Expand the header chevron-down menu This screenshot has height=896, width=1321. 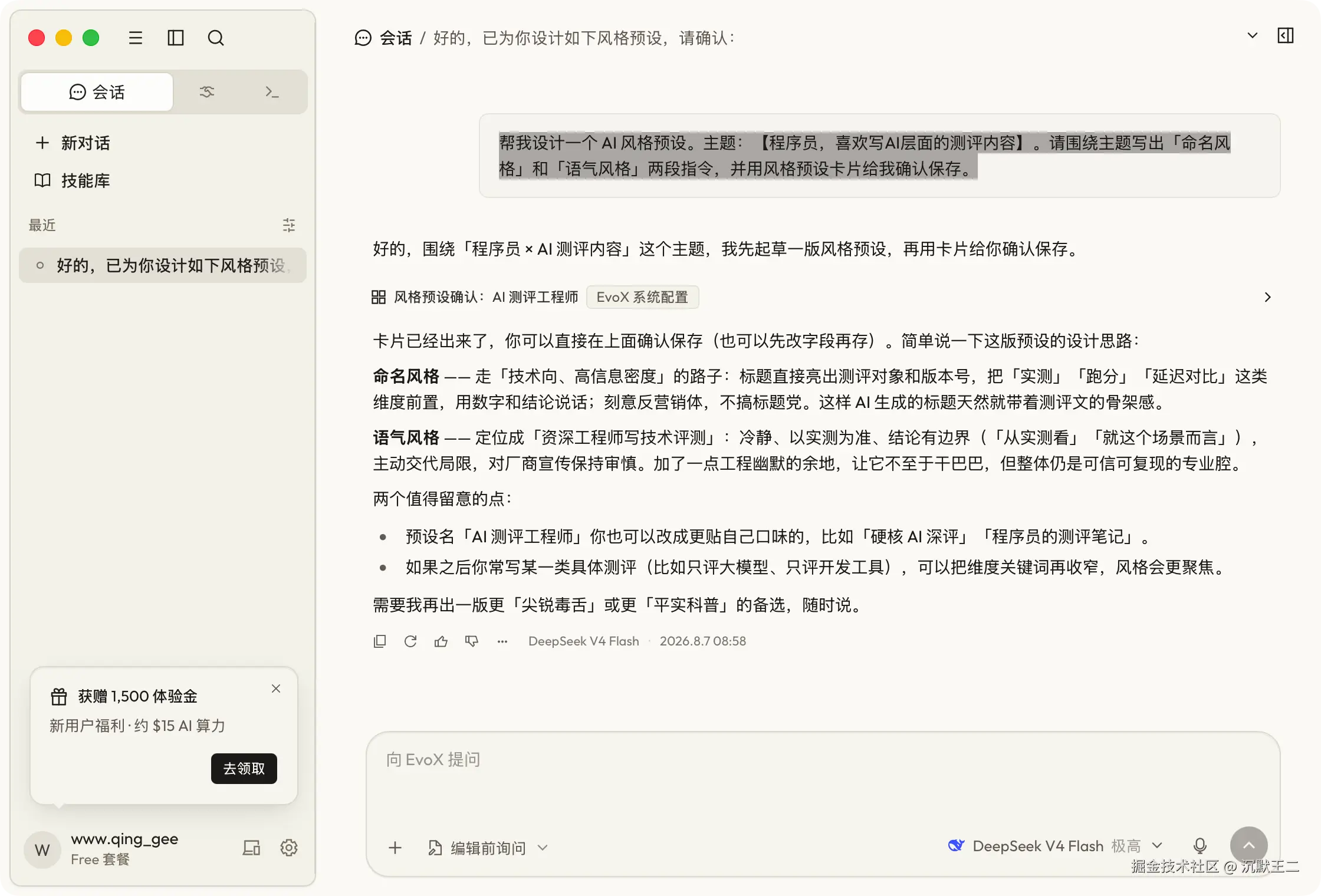click(1253, 35)
